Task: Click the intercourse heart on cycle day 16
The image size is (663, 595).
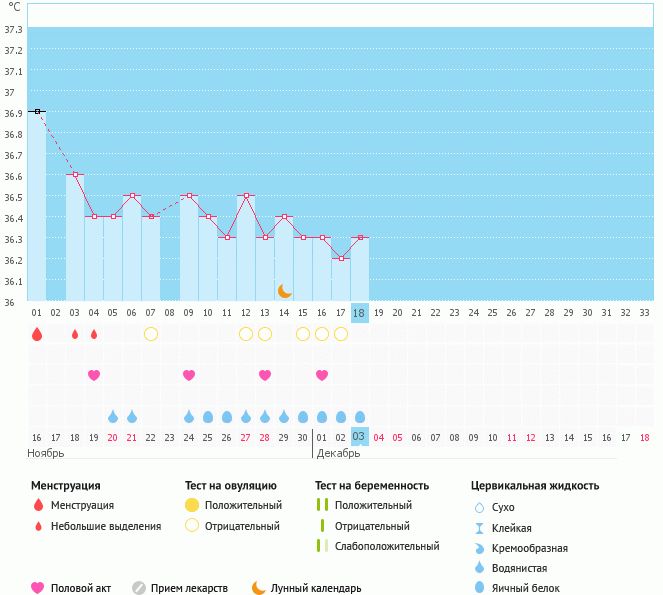Action: (x=322, y=375)
